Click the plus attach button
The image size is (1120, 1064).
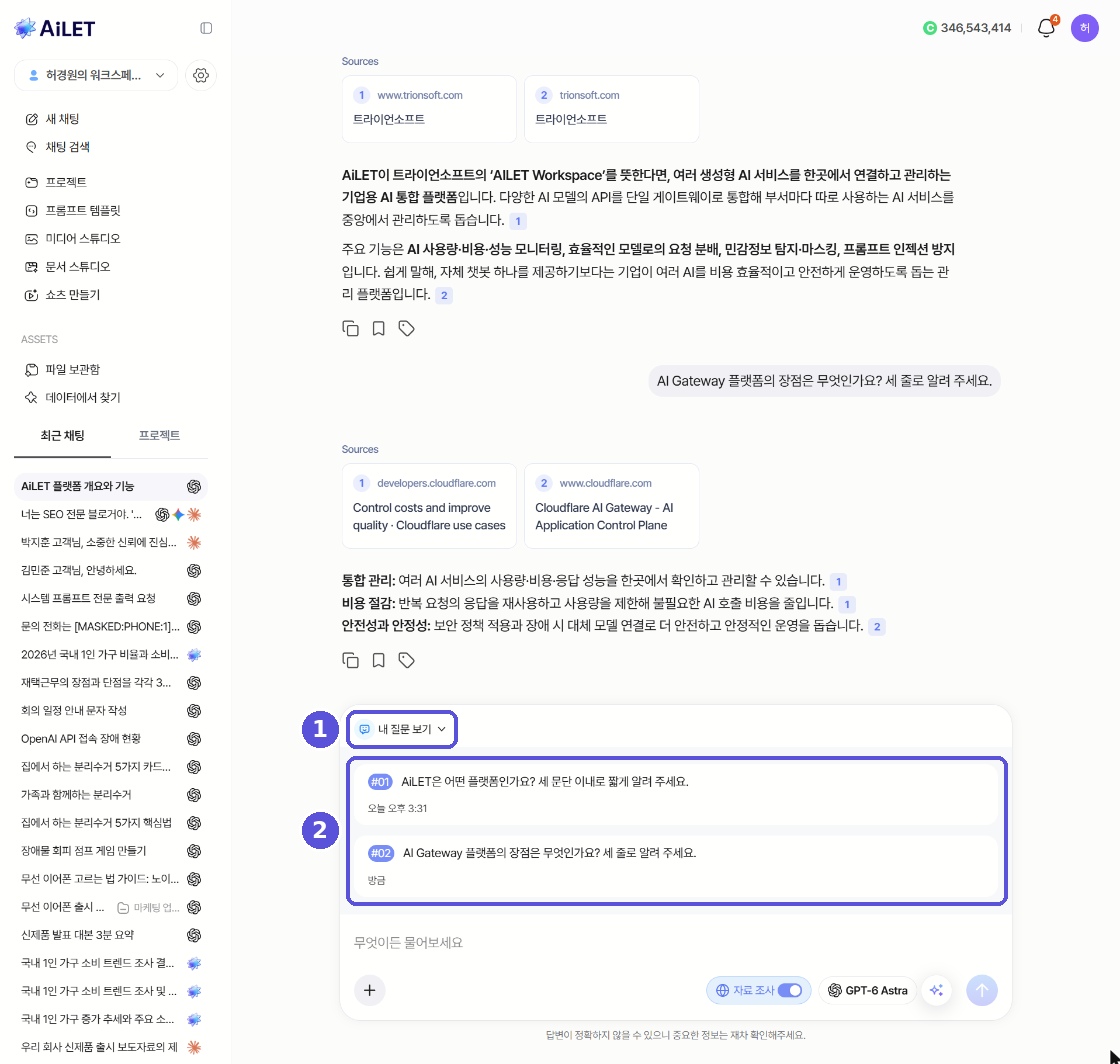369,990
